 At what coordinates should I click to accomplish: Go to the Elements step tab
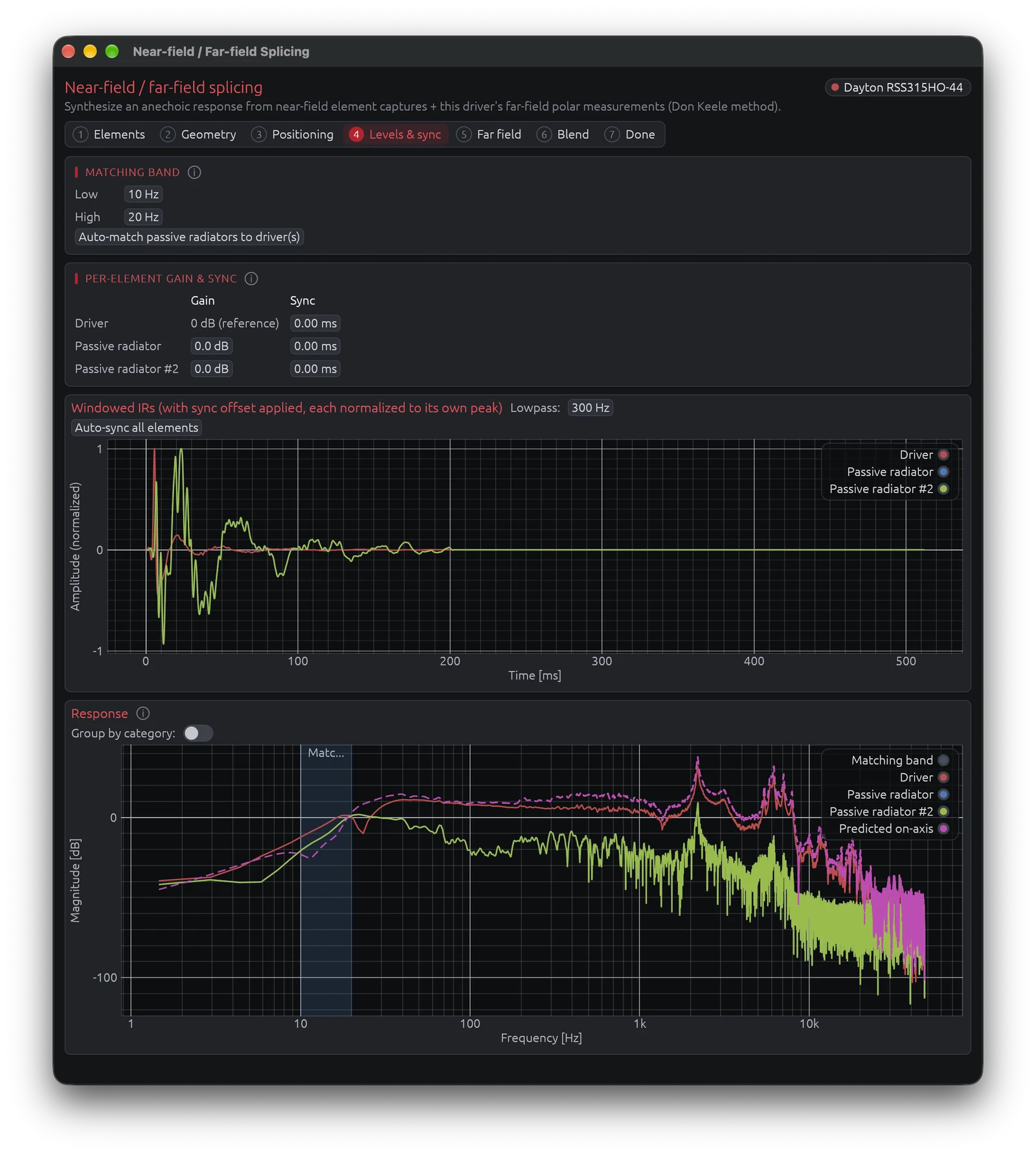click(x=109, y=135)
